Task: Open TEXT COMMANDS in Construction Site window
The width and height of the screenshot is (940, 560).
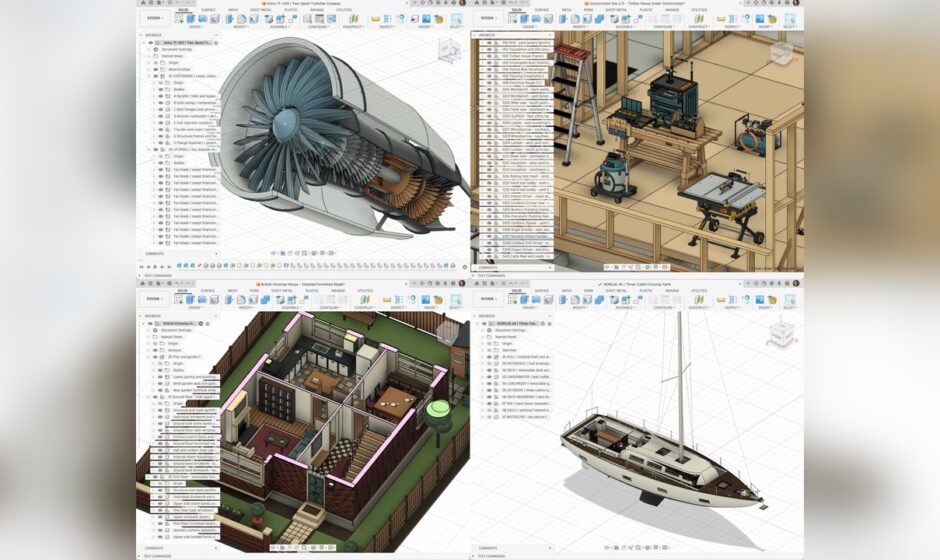Action: (x=492, y=275)
